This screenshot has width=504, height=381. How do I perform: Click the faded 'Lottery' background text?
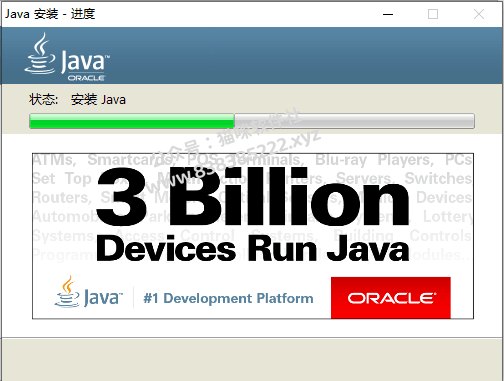[448, 217]
